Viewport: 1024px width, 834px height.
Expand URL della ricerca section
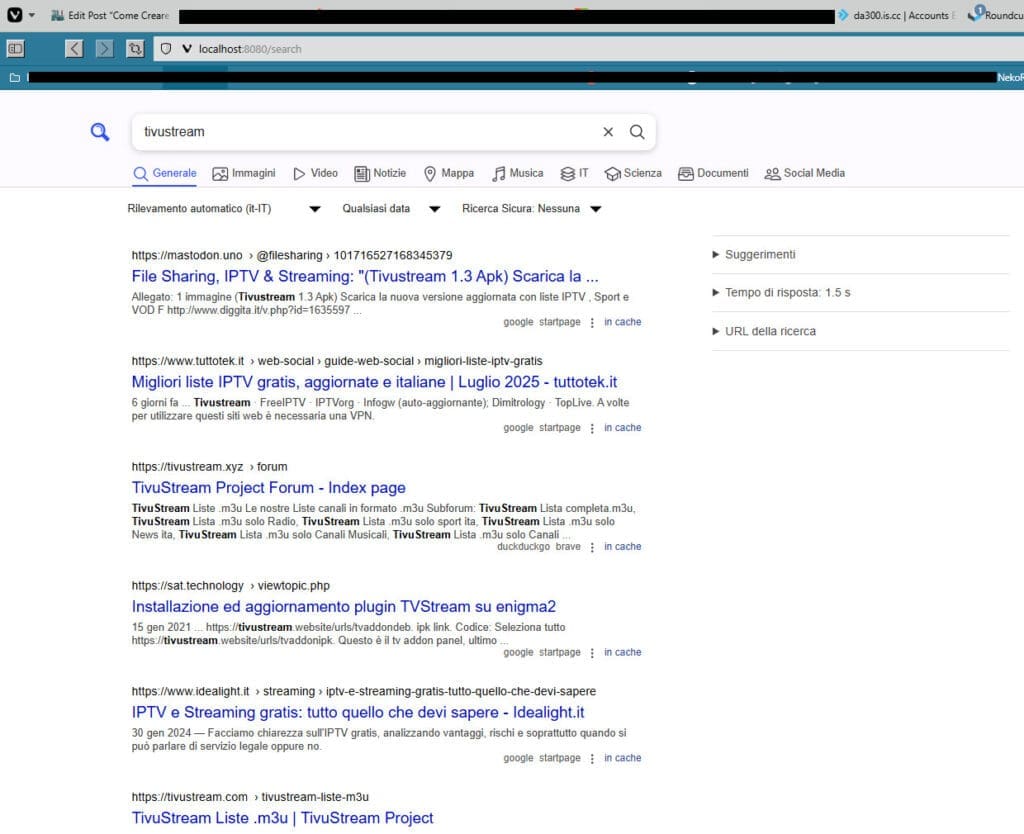point(764,332)
